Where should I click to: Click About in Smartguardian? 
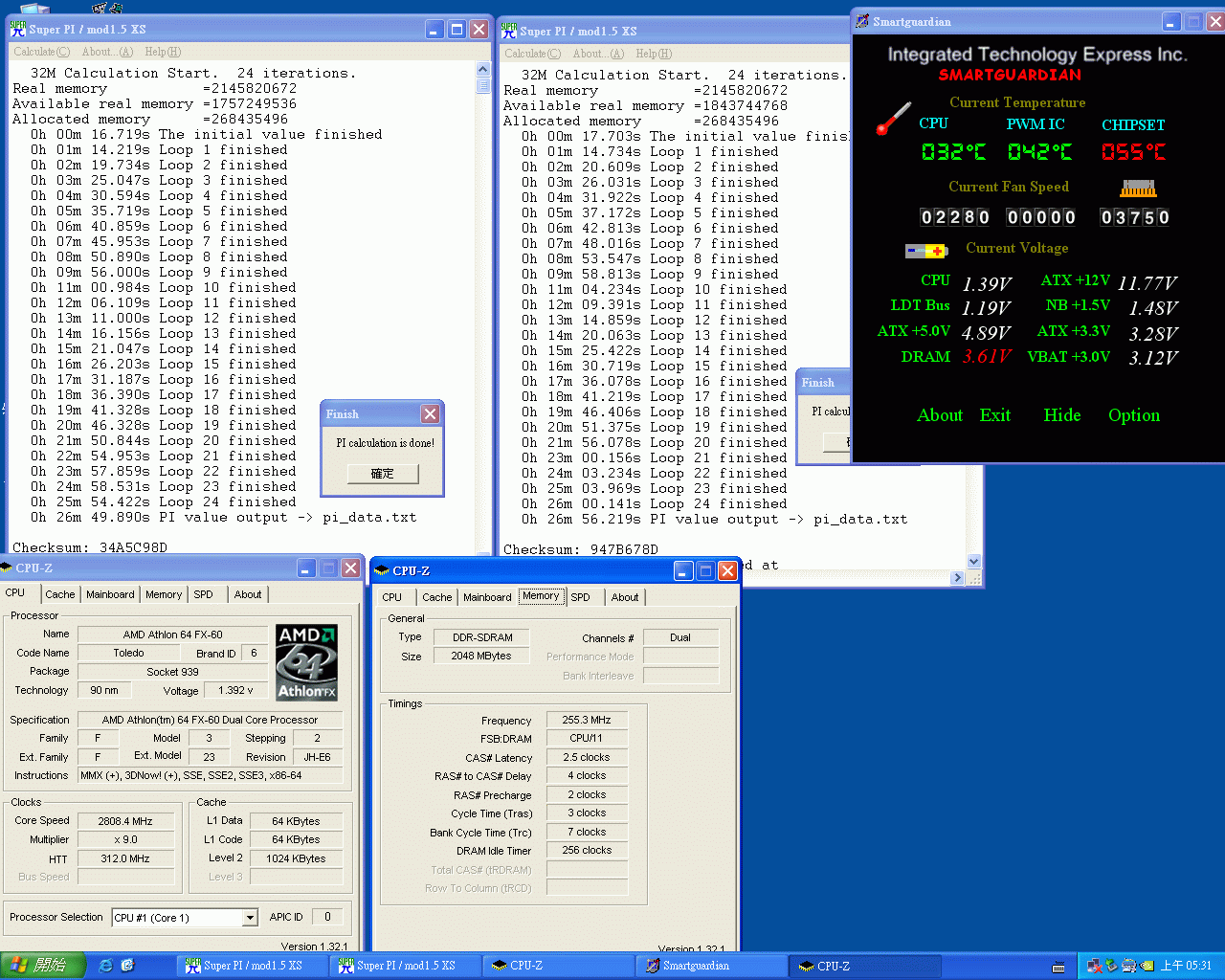click(940, 415)
